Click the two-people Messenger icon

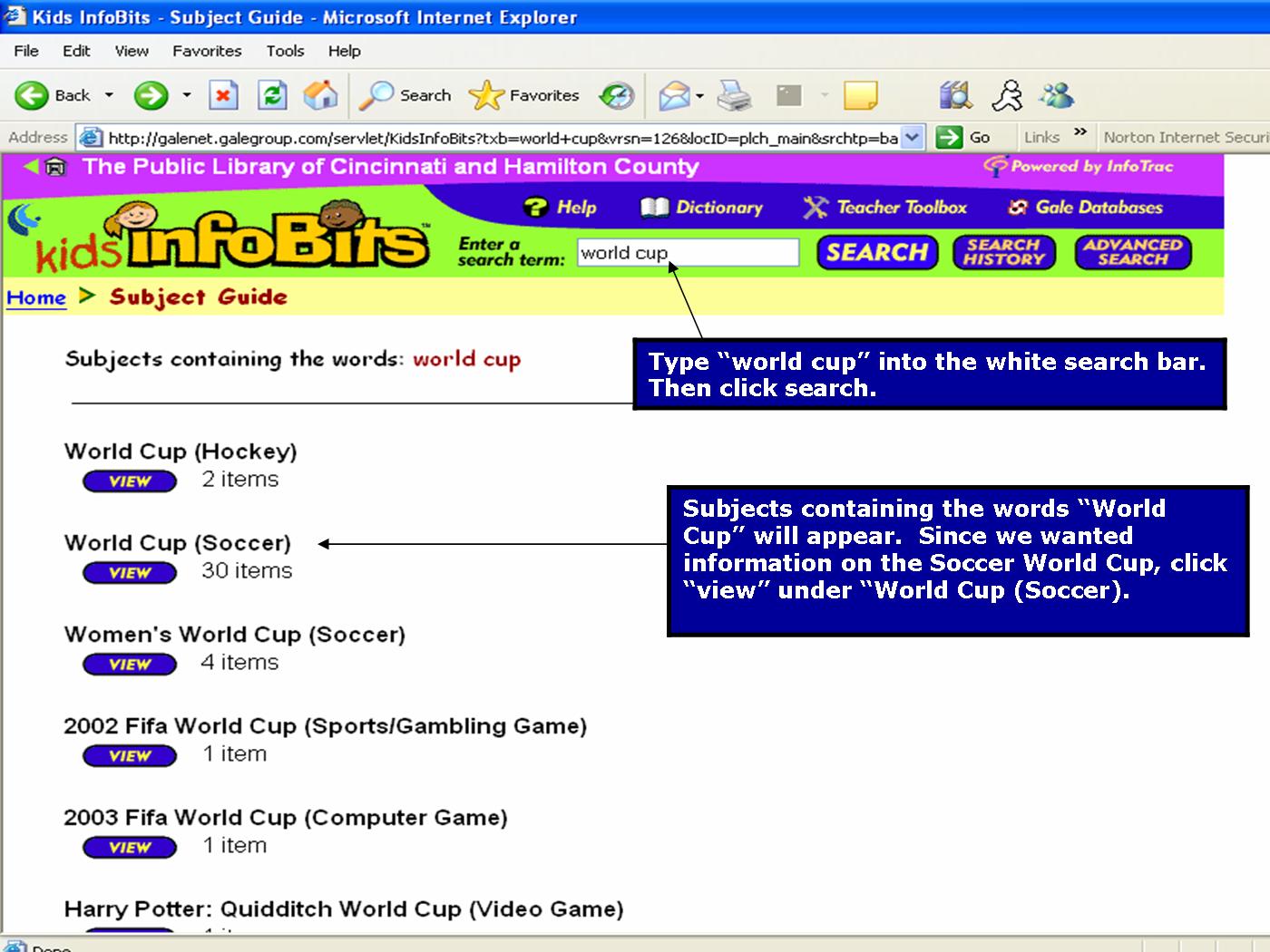tap(1057, 95)
